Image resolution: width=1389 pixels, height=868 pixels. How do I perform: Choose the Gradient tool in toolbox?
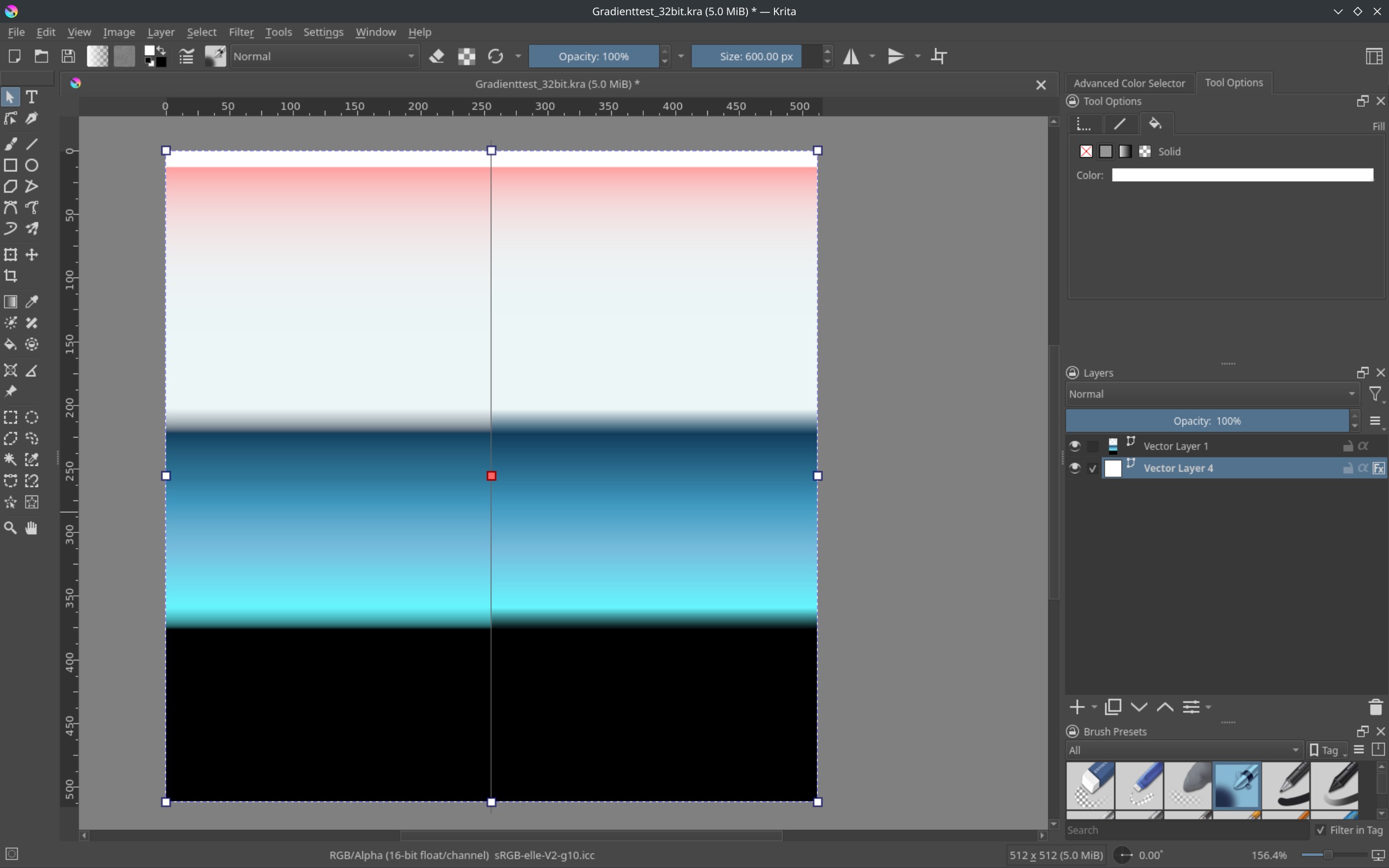(10, 302)
